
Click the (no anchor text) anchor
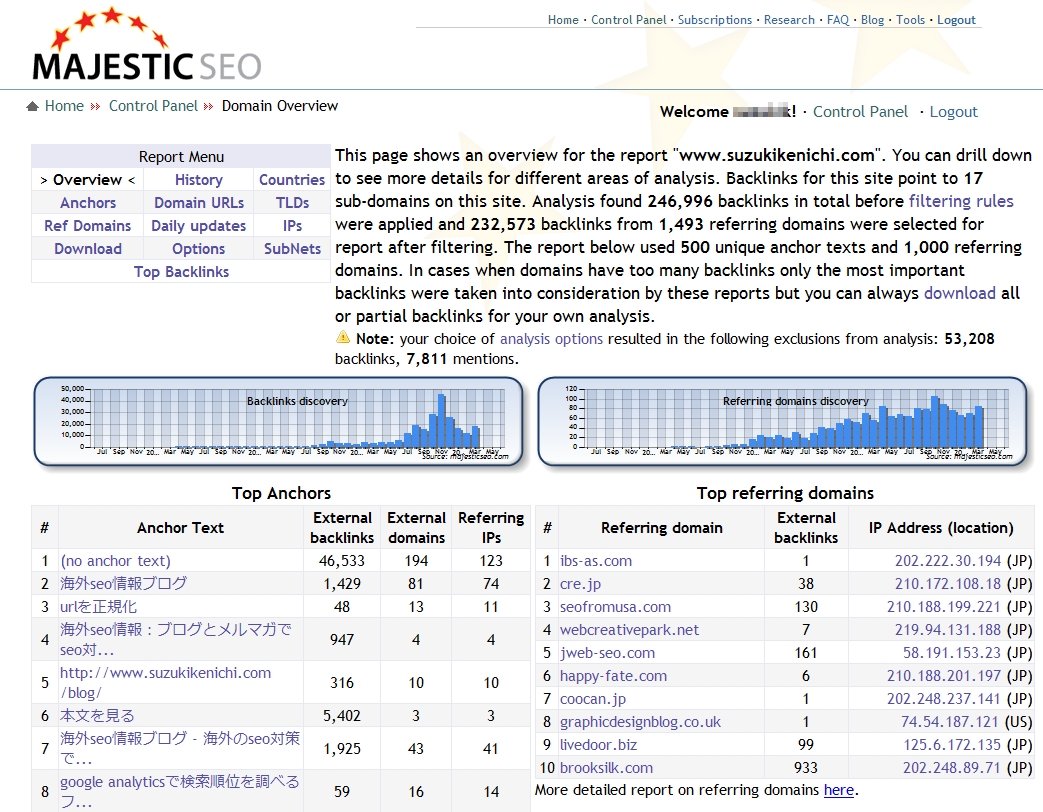(115, 561)
